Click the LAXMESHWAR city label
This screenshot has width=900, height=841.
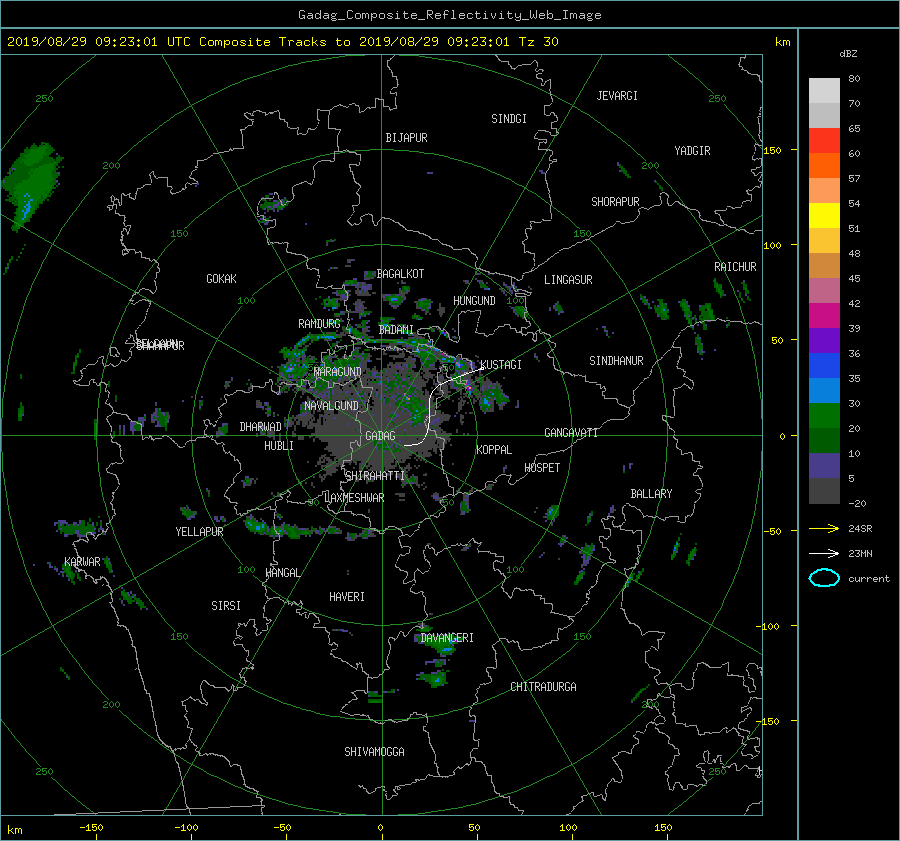[x=354, y=498]
